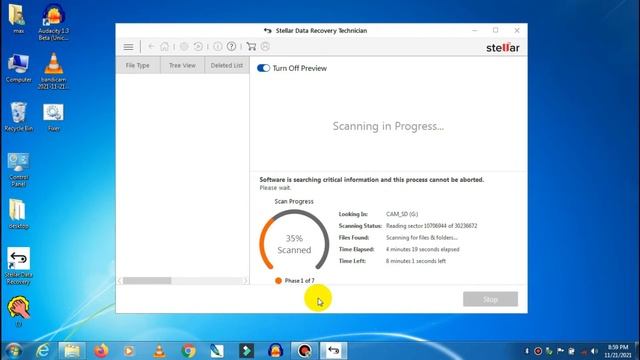Click the '8 minutes 1 seconds left' value
Screen dimensions: 640x360
tap(416, 261)
